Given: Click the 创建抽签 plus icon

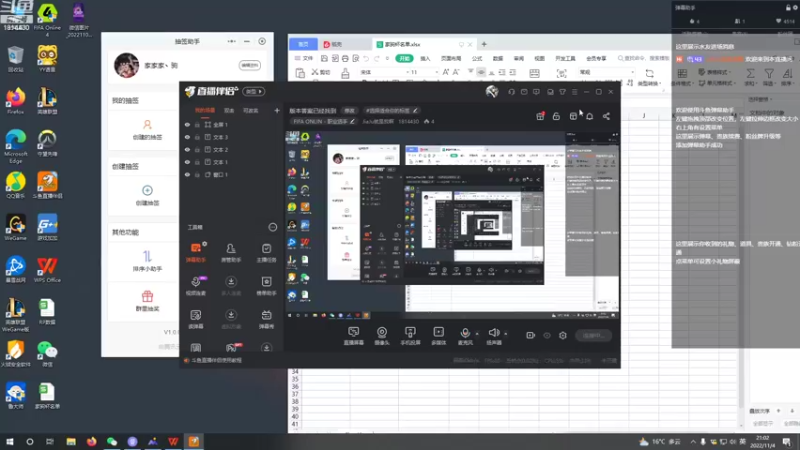Looking at the screenshot, I should pyautogui.click(x=147, y=190).
